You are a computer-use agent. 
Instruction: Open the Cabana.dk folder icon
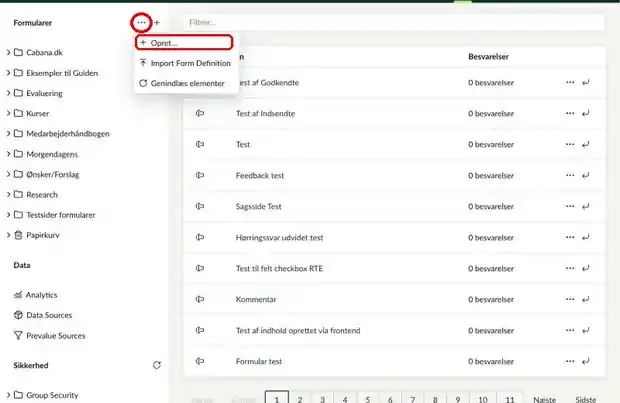18,52
